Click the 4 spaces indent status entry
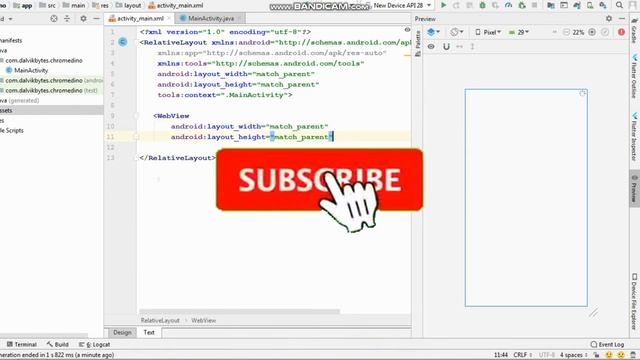 coord(573,355)
